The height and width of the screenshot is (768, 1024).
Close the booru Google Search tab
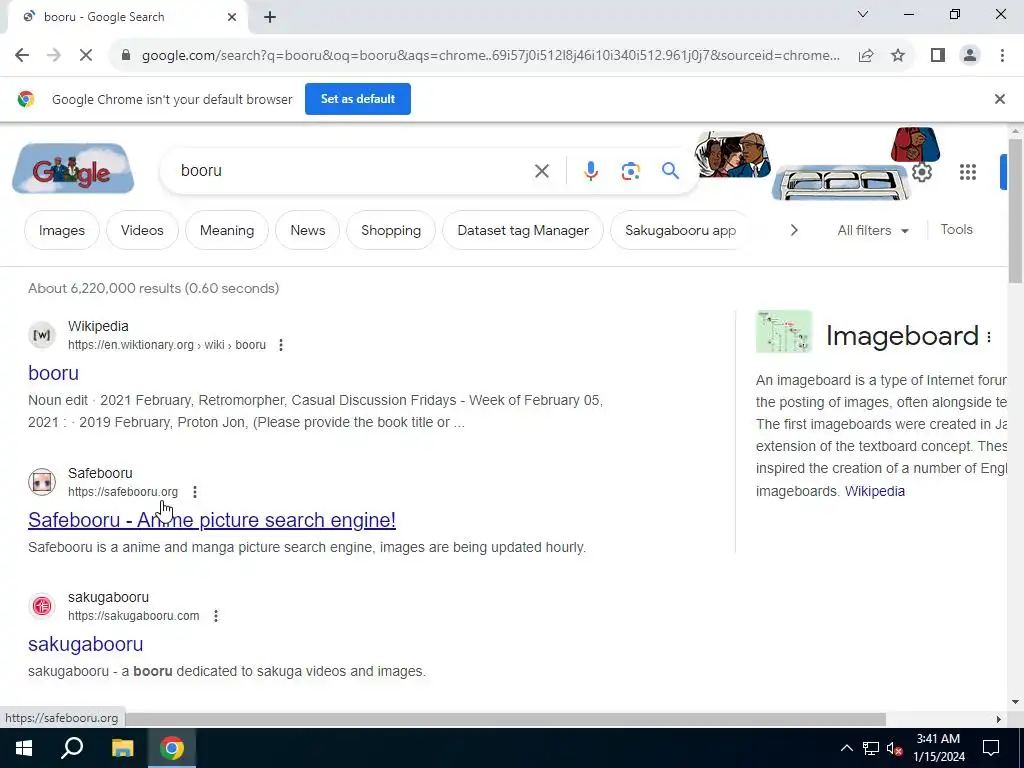231,17
